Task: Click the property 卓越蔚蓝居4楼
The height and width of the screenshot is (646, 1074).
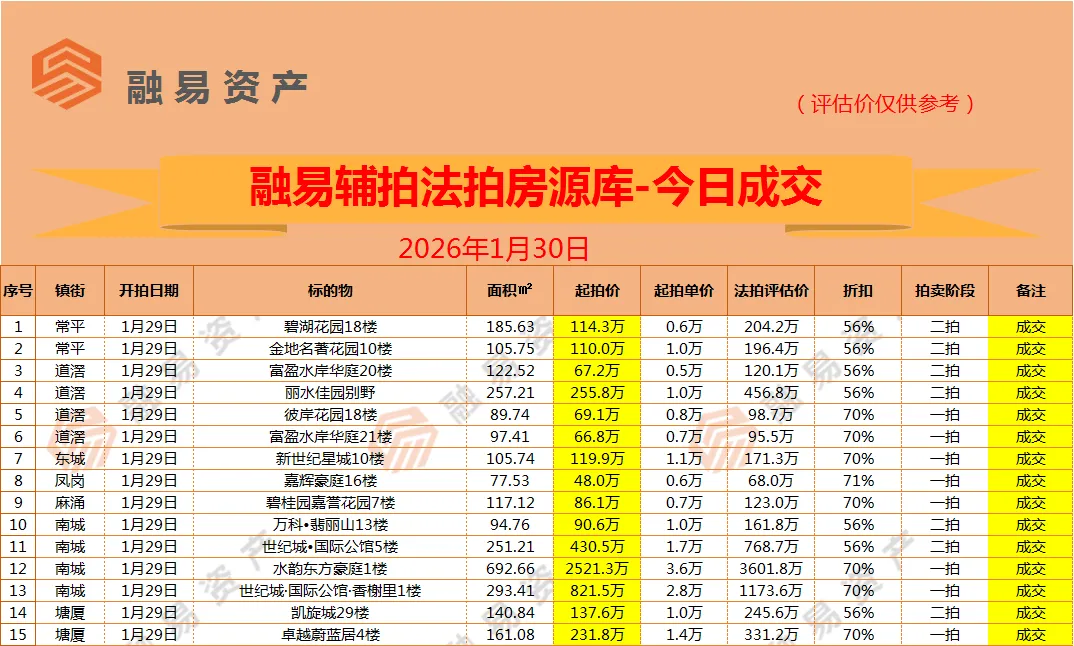Action: [331, 635]
